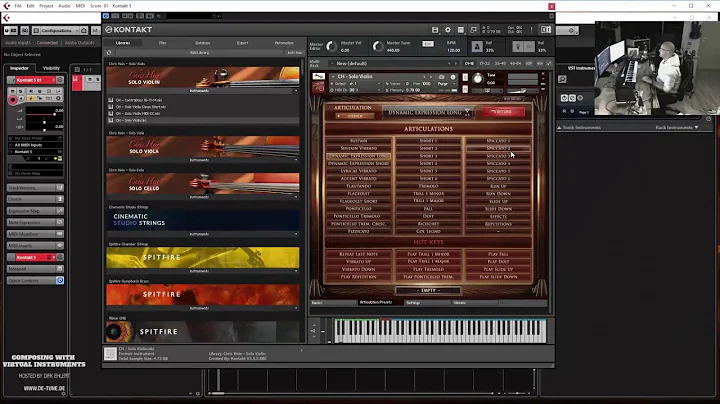Image resolution: width=720 pixels, height=404 pixels.
Task: Toggle the Mute button on Solo Violin
Action: (465, 89)
